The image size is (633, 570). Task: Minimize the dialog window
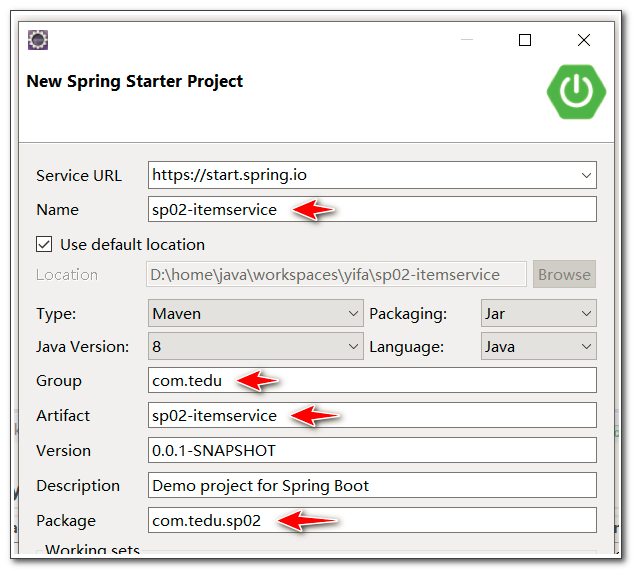point(467,40)
